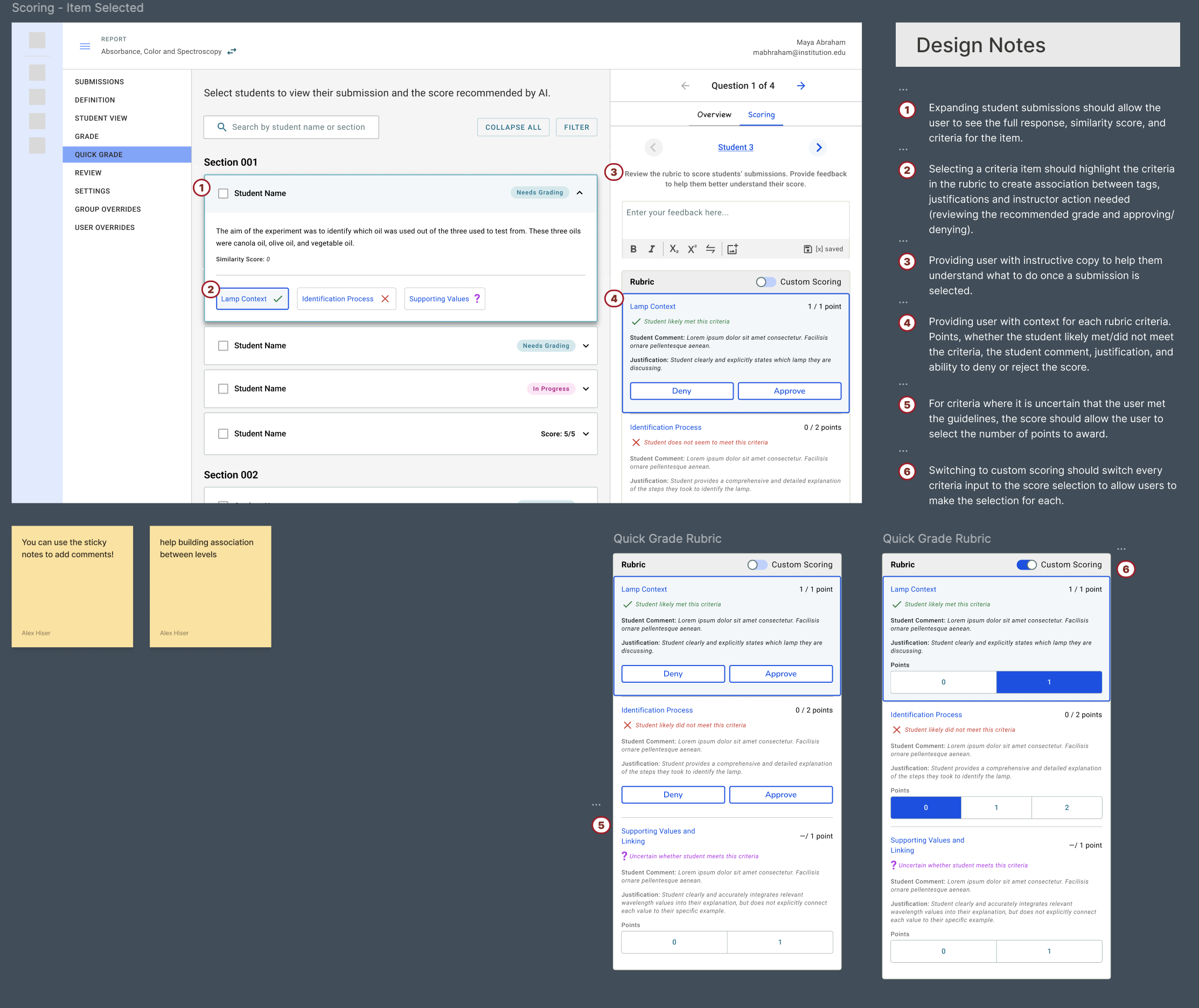Image resolution: width=1199 pixels, height=1008 pixels.
Task: Go to next question with right arrow
Action: 801,86
